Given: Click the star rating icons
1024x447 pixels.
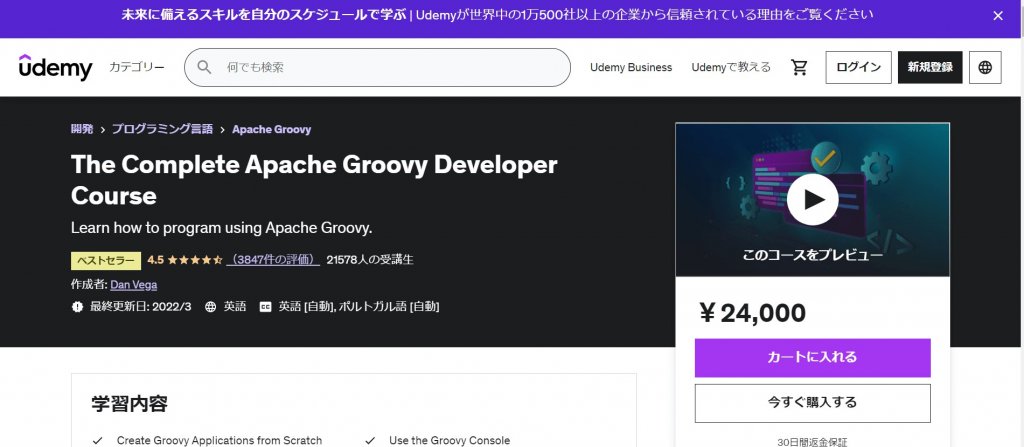Looking at the screenshot, I should pos(195,259).
